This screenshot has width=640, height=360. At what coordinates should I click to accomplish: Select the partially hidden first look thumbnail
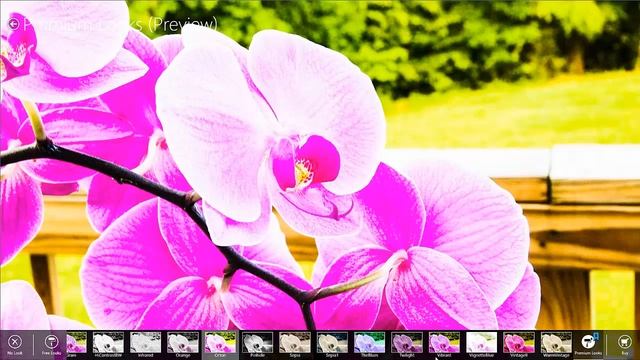77,342
